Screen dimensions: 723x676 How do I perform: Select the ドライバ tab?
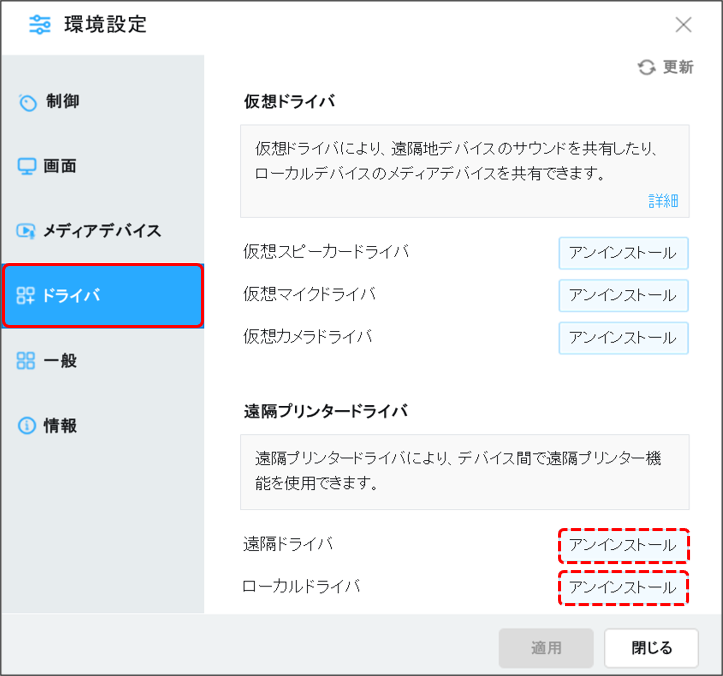click(102, 296)
